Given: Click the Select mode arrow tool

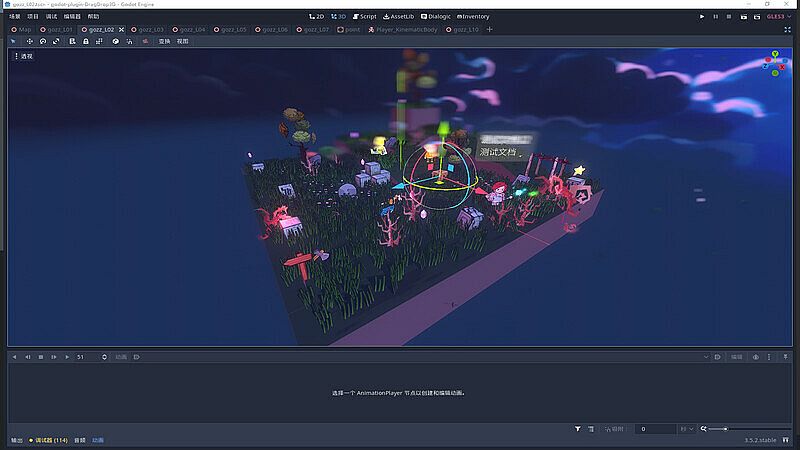Looking at the screenshot, I should tap(13, 41).
